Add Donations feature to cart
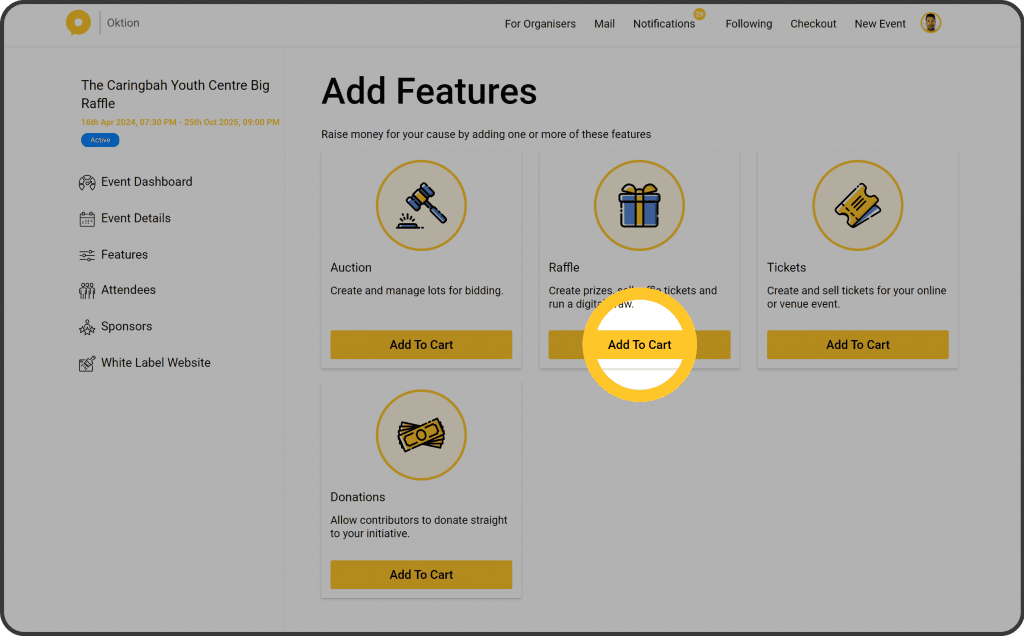The image size is (1024, 636). (x=421, y=575)
